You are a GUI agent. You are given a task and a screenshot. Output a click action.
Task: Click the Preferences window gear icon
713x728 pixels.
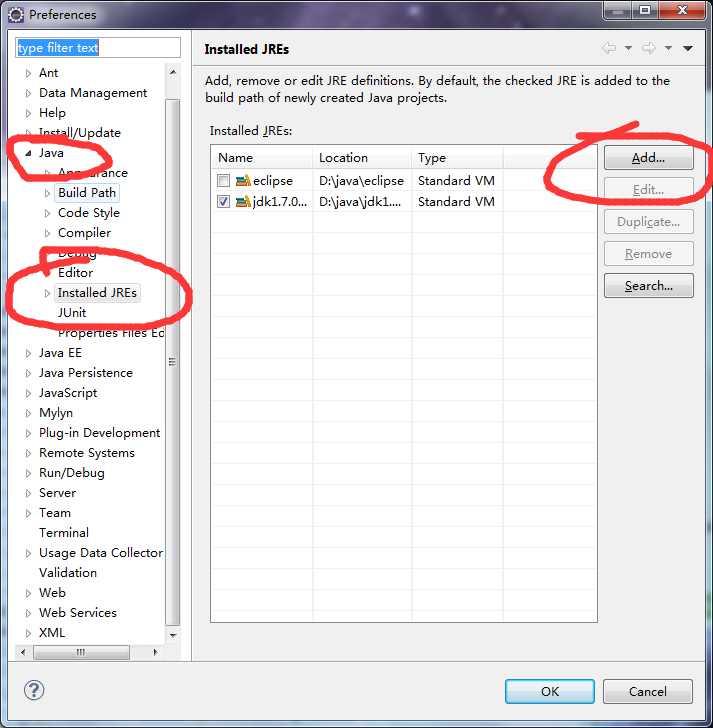(16, 15)
